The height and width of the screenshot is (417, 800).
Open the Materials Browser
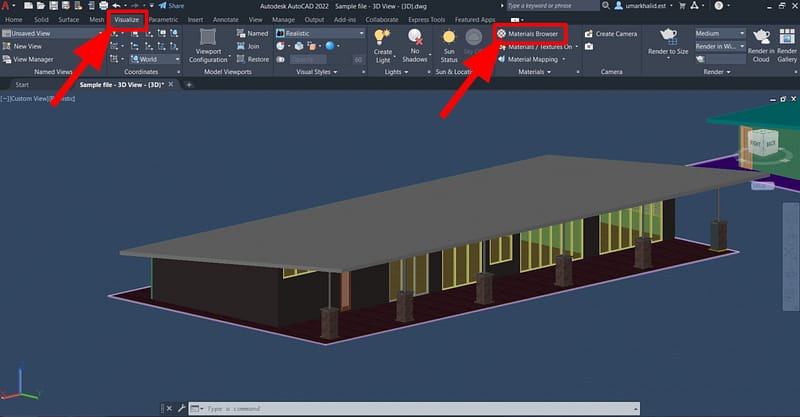(532, 33)
